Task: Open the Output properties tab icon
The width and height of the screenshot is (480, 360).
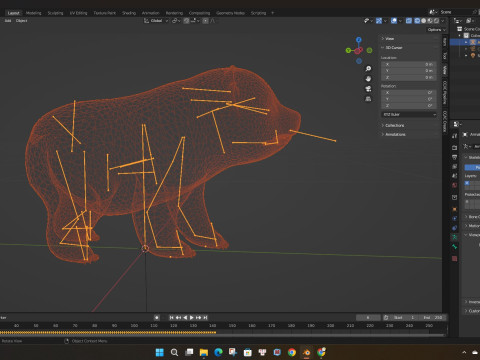Action: click(x=454, y=157)
